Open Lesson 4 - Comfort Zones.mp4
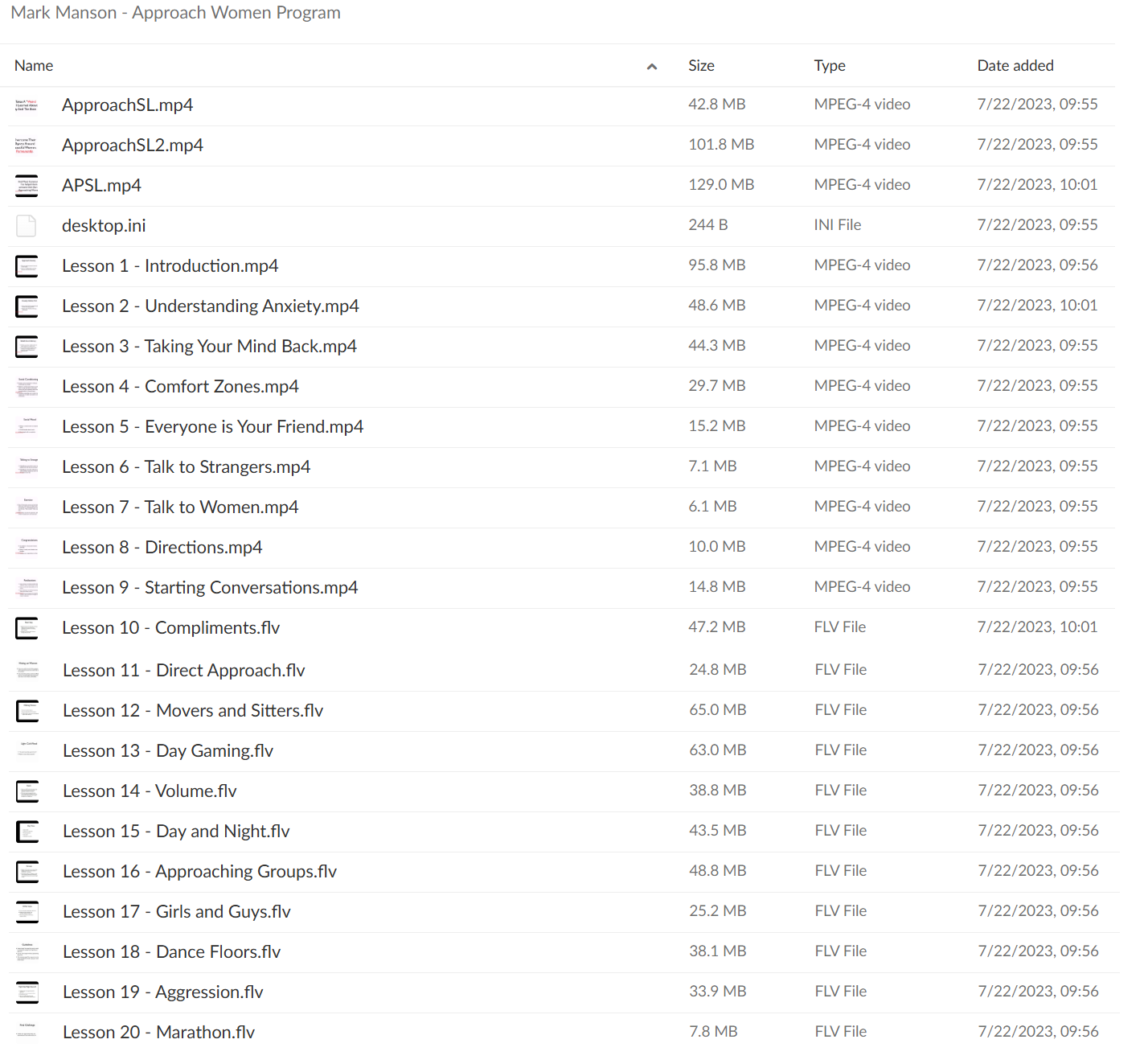This screenshot has width=1144, height=1064. pos(180,387)
